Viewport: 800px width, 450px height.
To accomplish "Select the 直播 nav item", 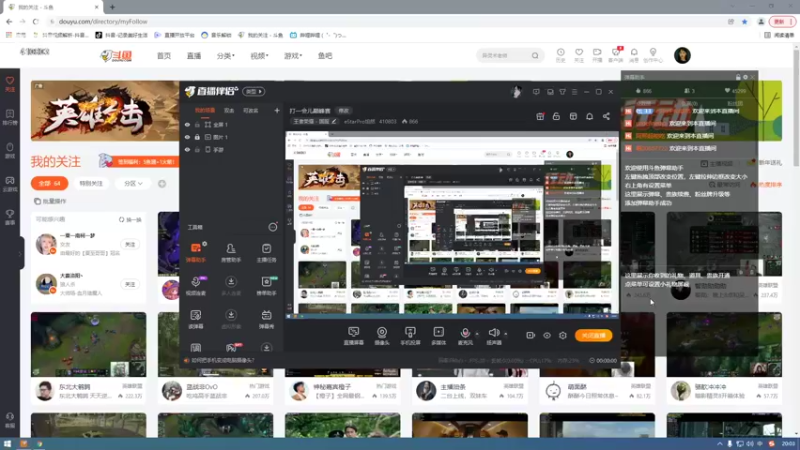I will tap(194, 56).
